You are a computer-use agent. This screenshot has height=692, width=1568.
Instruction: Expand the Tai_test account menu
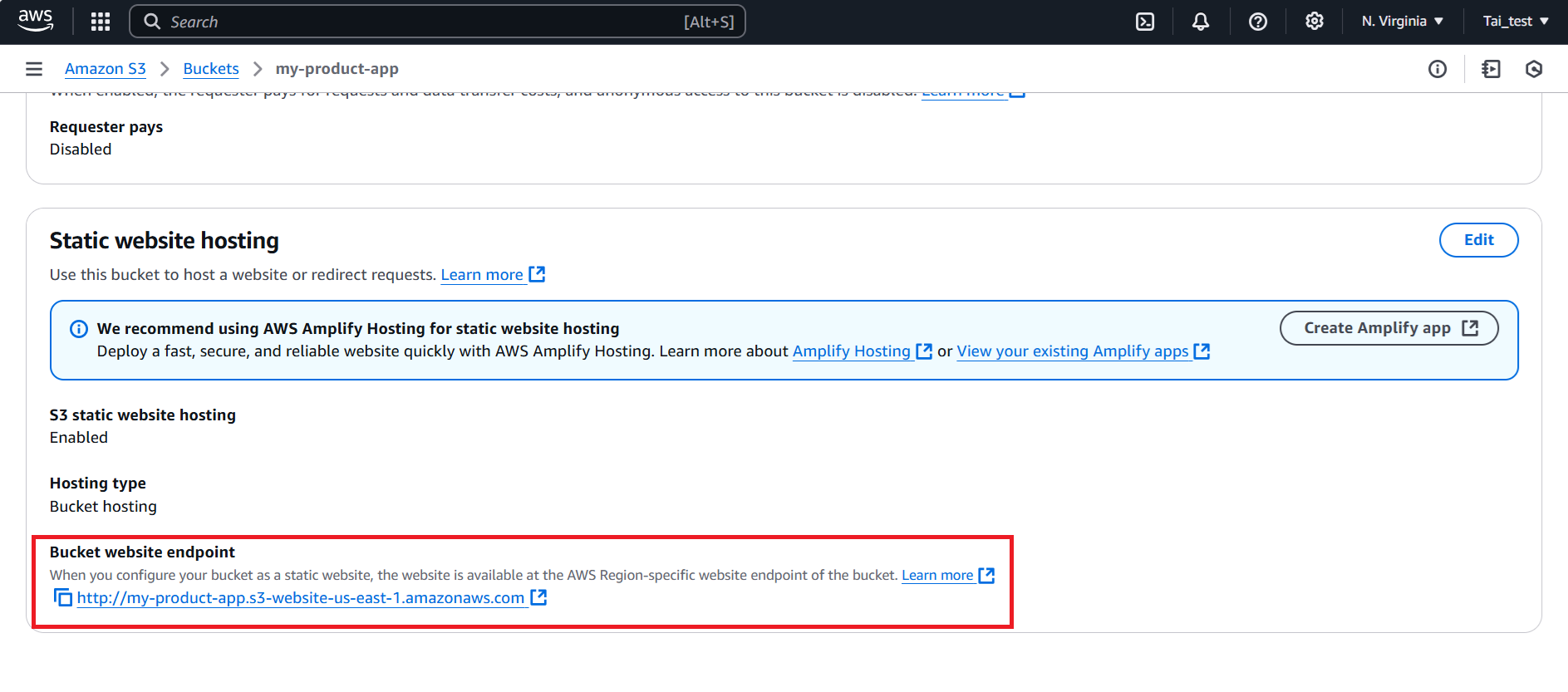coord(1516,22)
